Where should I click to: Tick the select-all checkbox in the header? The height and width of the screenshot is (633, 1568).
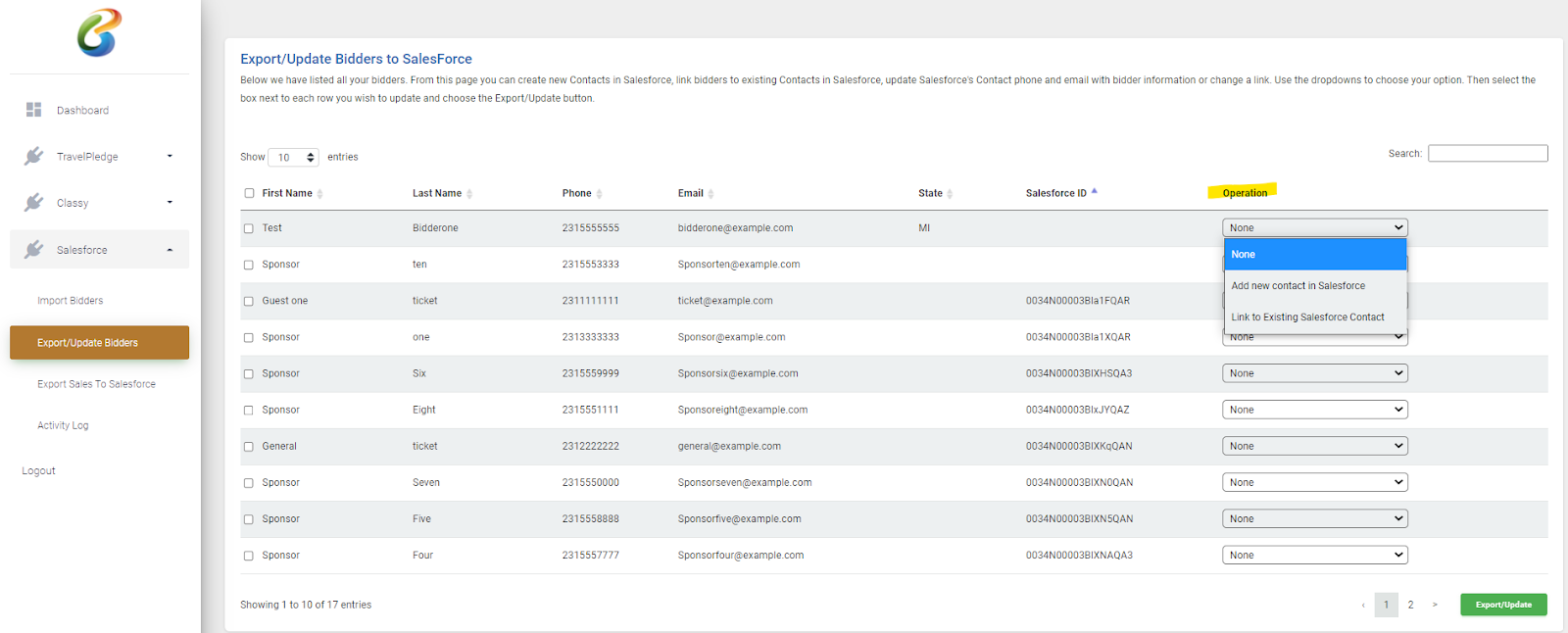(x=249, y=193)
